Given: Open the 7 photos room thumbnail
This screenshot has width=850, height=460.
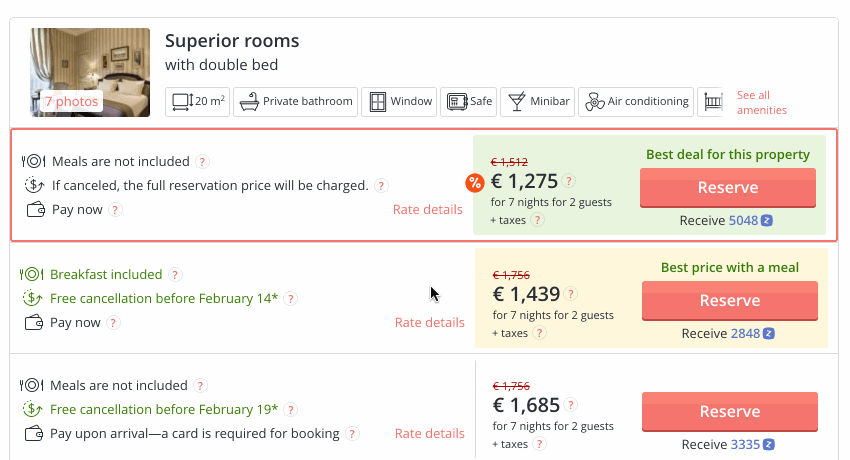Looking at the screenshot, I should point(90,72).
